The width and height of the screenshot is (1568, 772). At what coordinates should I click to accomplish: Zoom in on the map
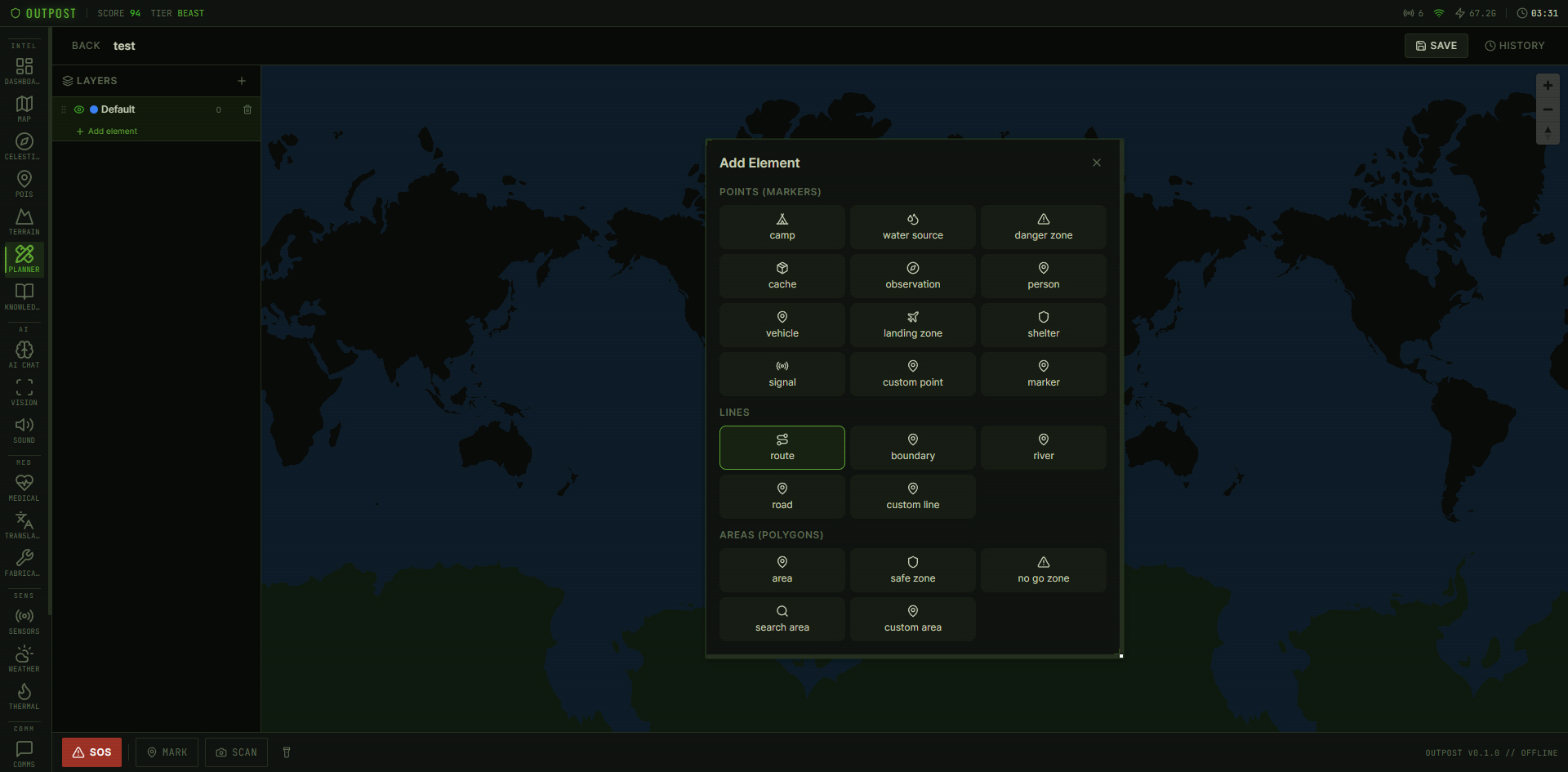click(1548, 86)
